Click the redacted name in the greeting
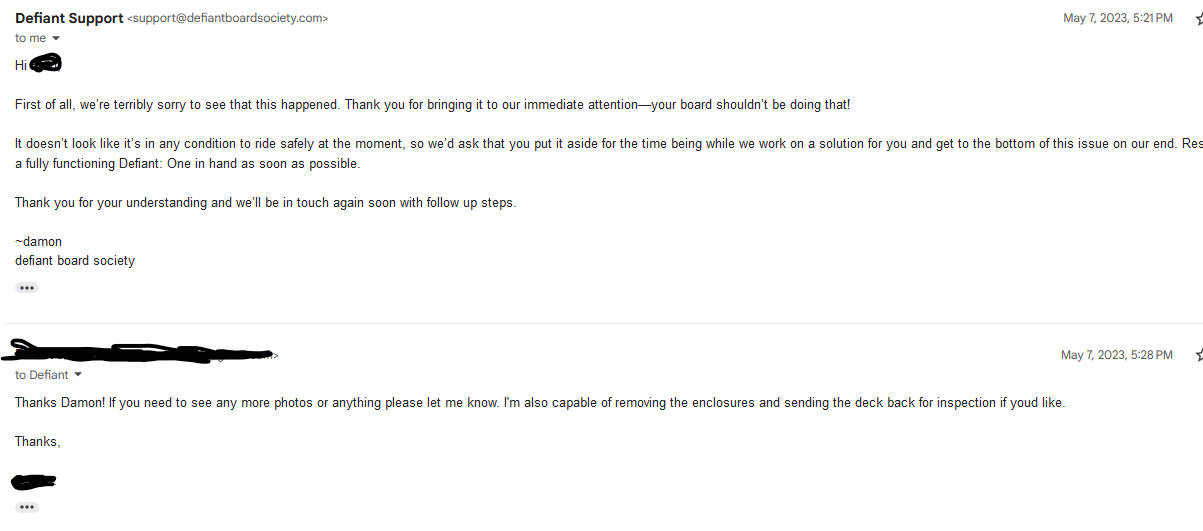1203x531 pixels. 45,65
